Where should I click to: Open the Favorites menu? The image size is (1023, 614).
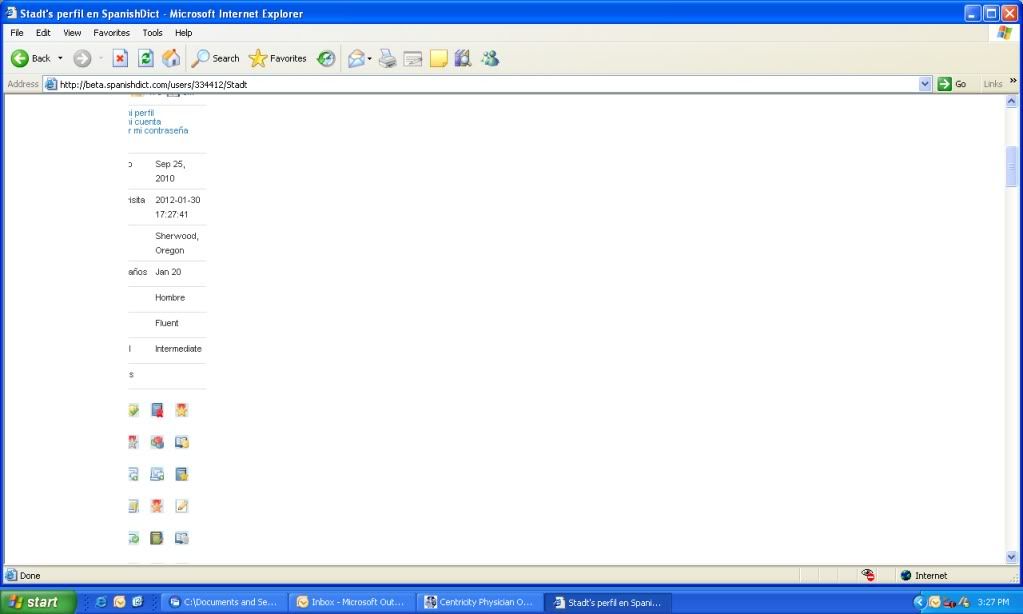(x=111, y=32)
